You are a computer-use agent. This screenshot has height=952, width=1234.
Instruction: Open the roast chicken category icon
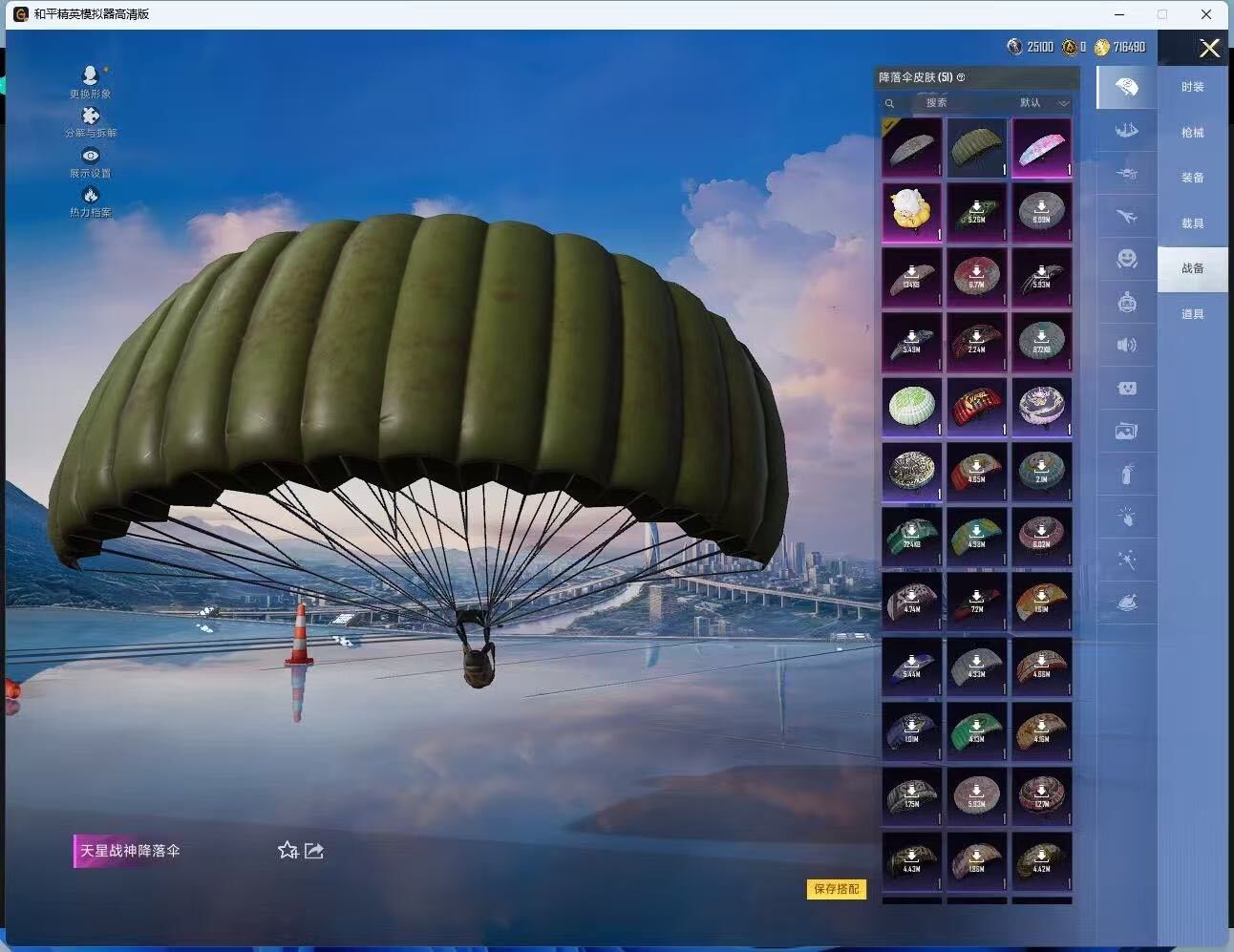coord(1127,603)
